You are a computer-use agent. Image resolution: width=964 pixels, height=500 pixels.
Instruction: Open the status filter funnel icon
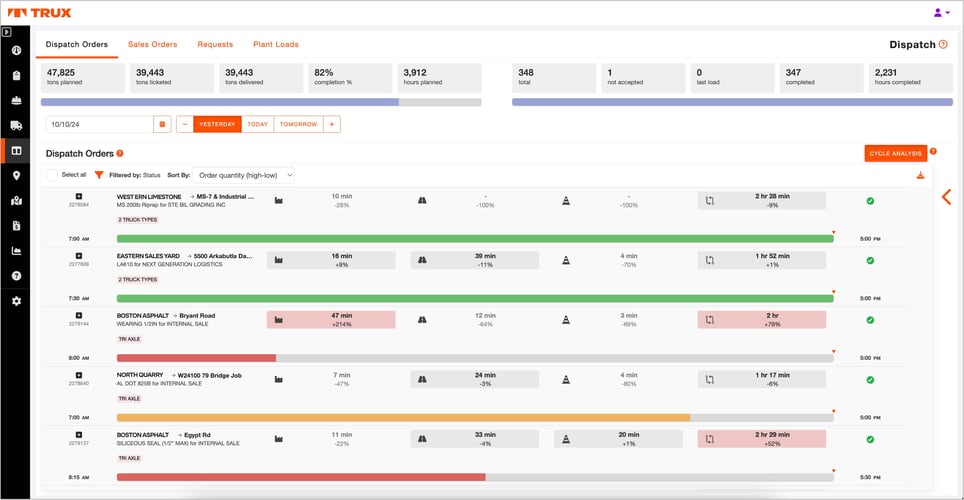[99, 175]
